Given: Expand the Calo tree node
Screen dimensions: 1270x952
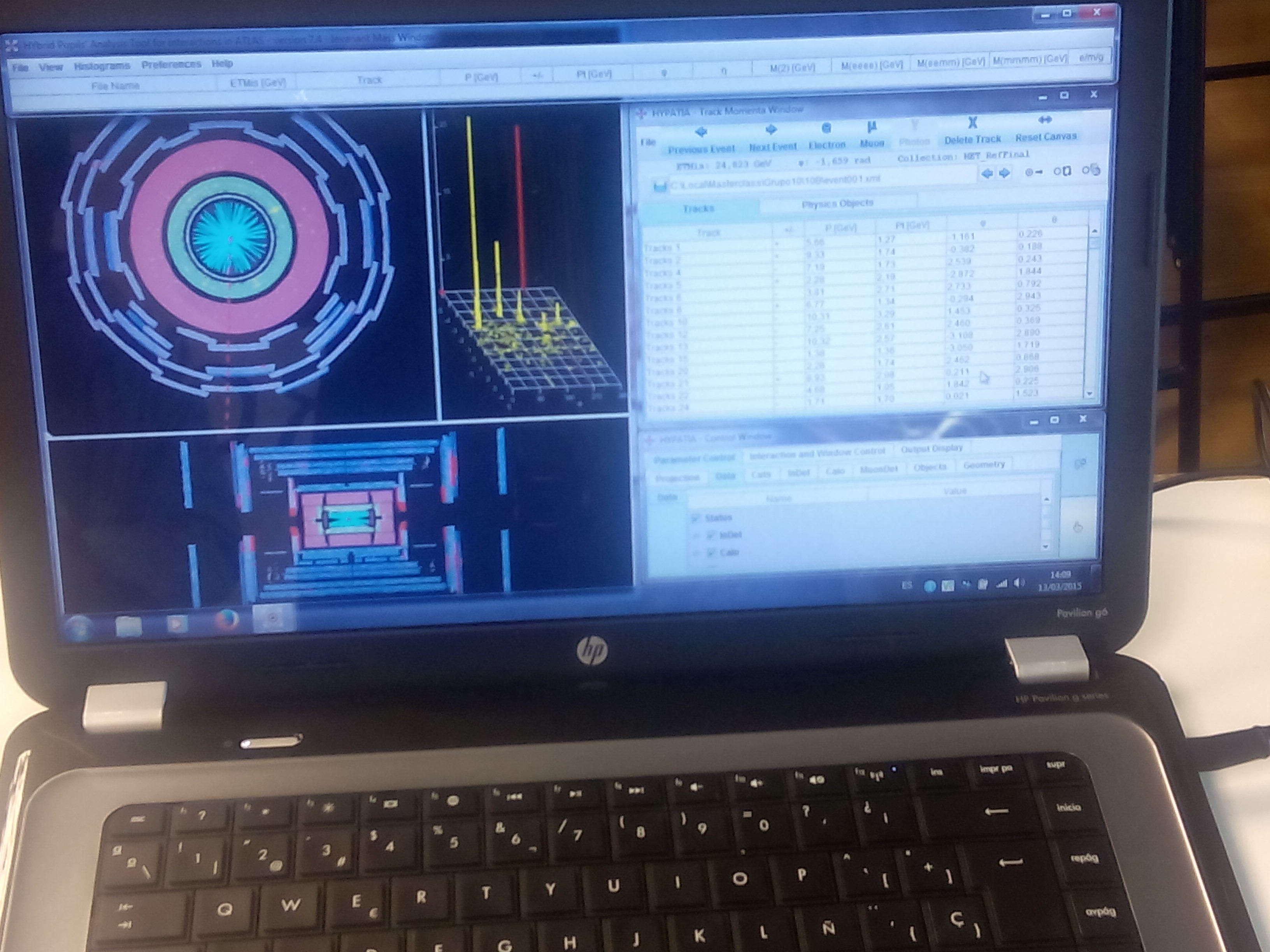Looking at the screenshot, I should point(696,553).
